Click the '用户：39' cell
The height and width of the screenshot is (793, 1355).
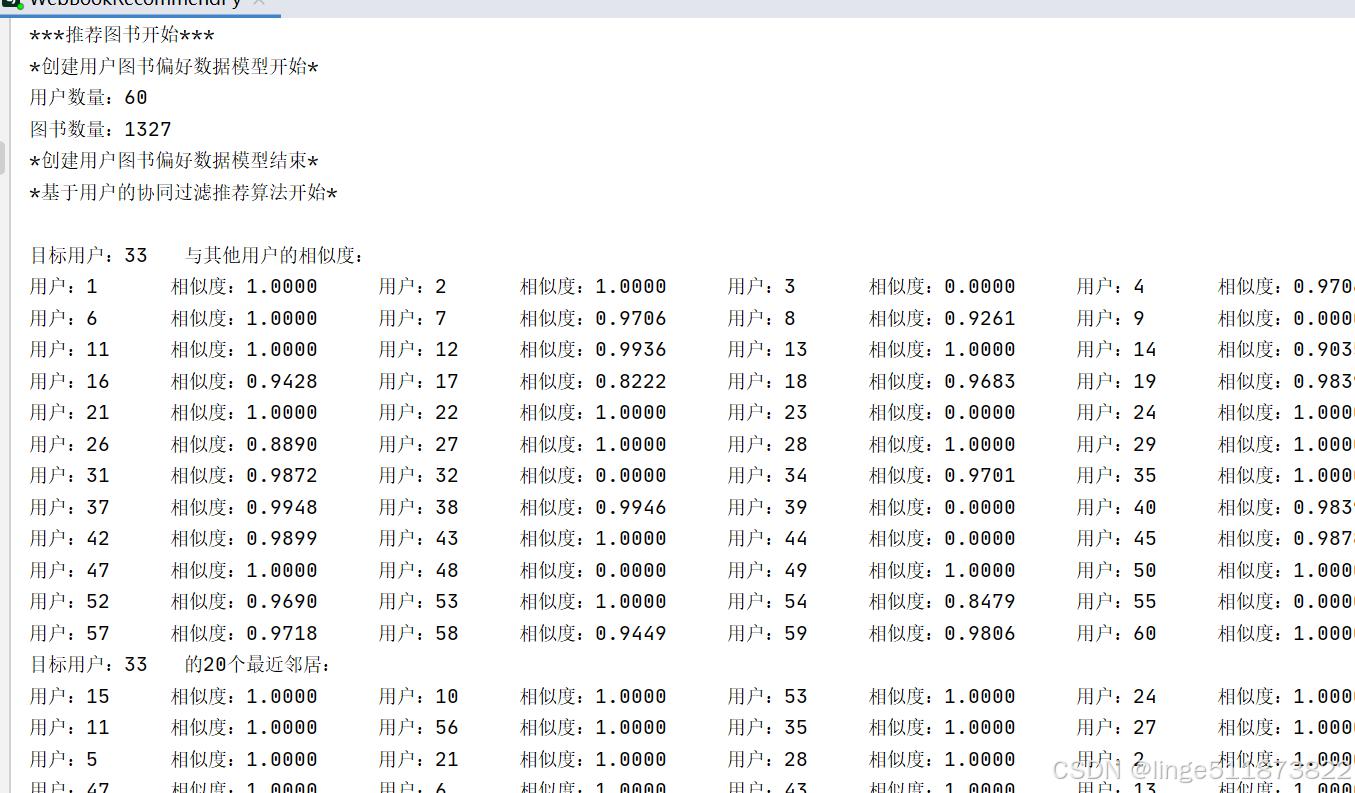(x=767, y=508)
